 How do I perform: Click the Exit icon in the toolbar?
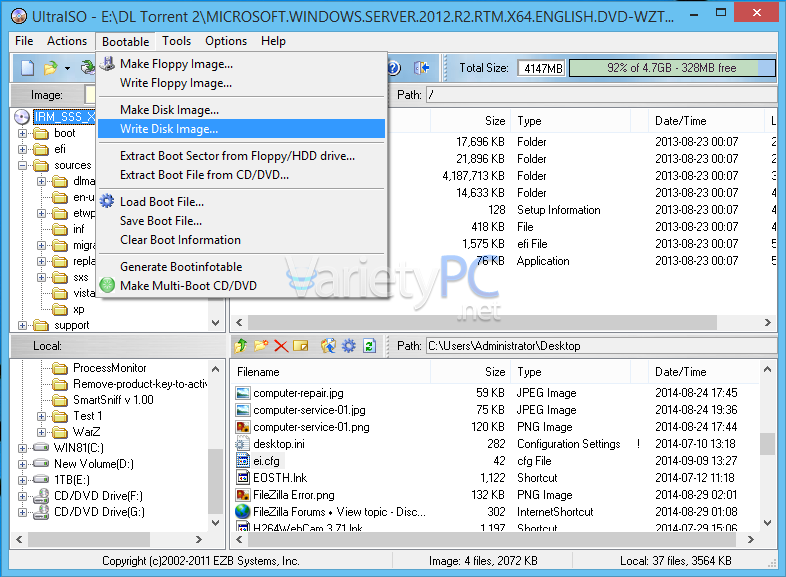422,68
